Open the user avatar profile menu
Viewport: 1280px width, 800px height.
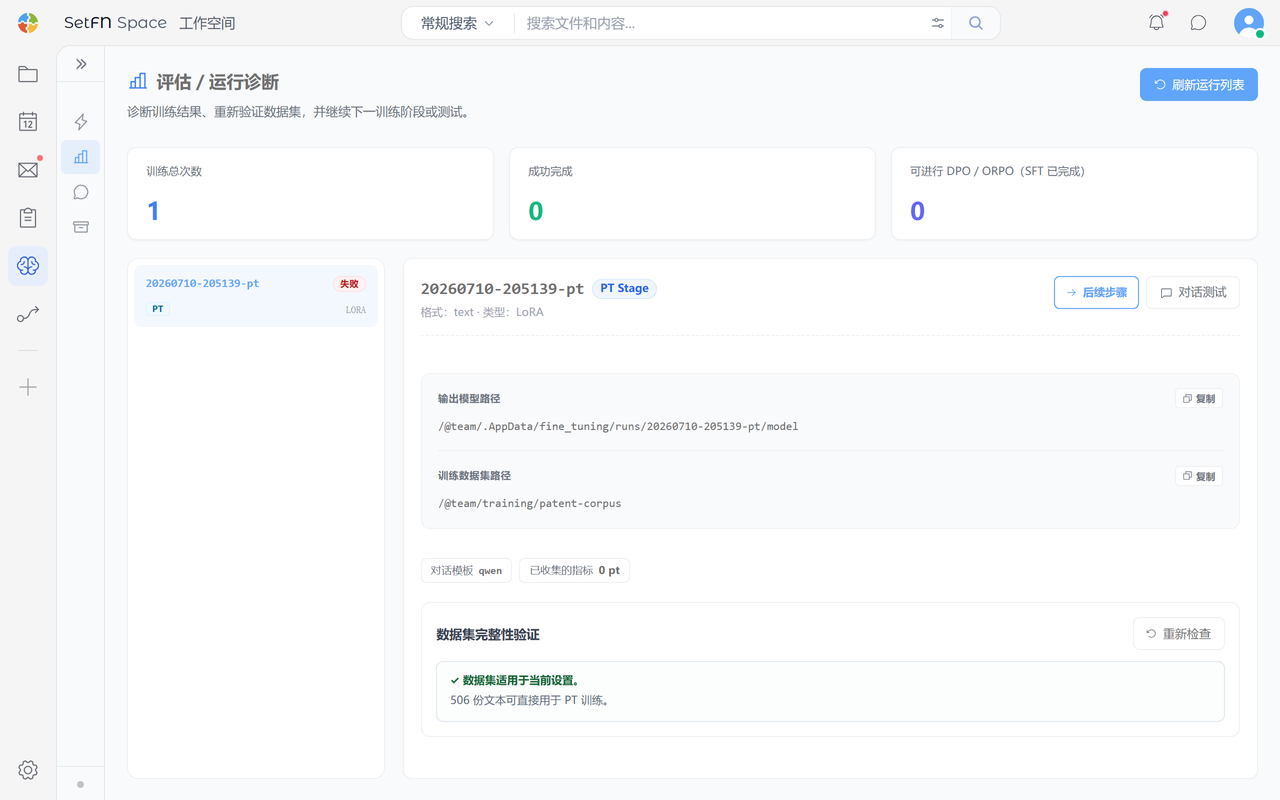click(x=1249, y=23)
